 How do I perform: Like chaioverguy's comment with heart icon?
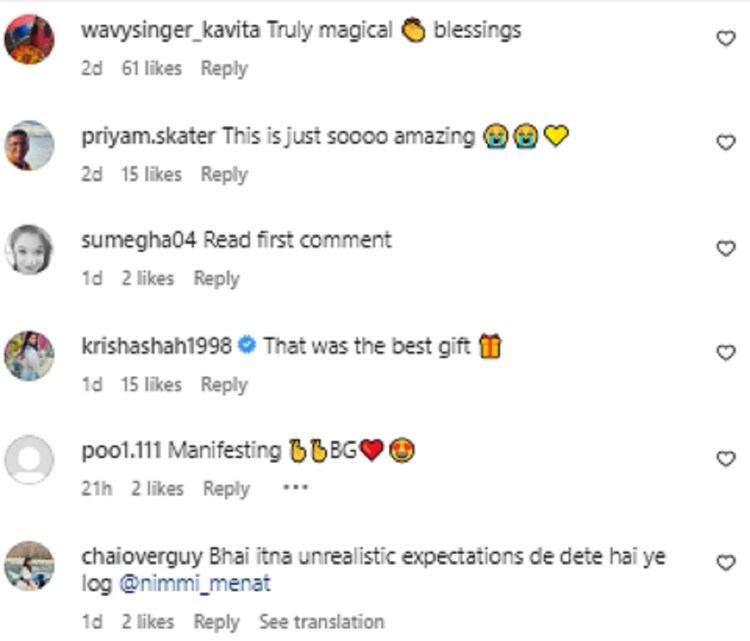click(727, 564)
